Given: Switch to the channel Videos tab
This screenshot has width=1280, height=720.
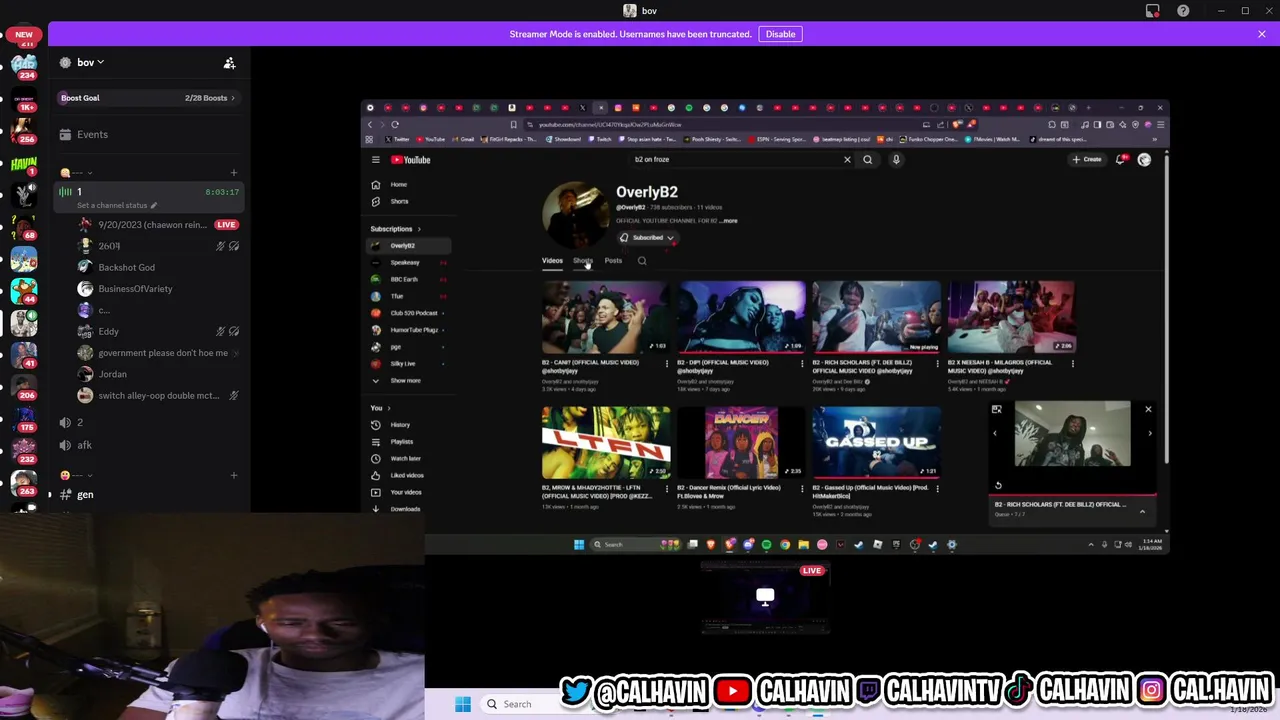Looking at the screenshot, I should coord(552,261).
